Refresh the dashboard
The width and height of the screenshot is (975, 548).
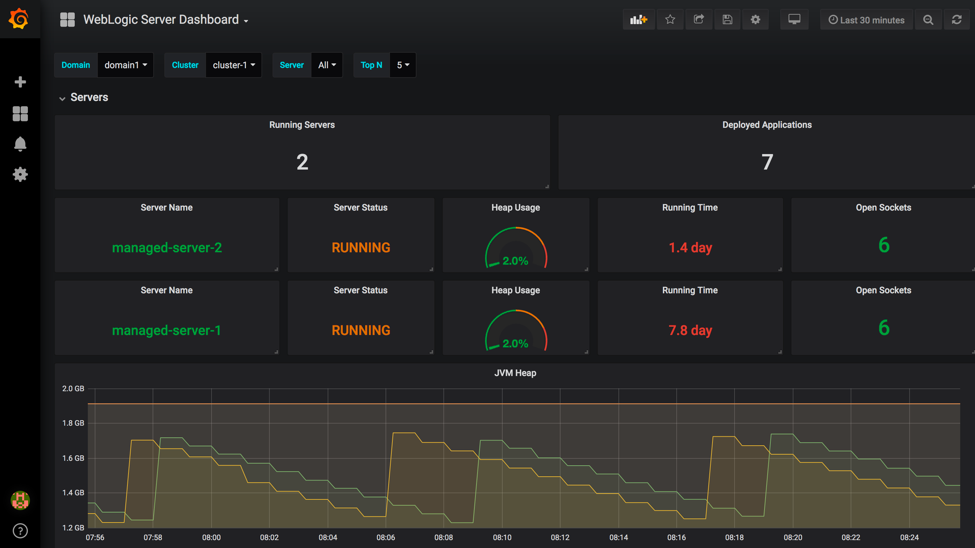coord(957,20)
